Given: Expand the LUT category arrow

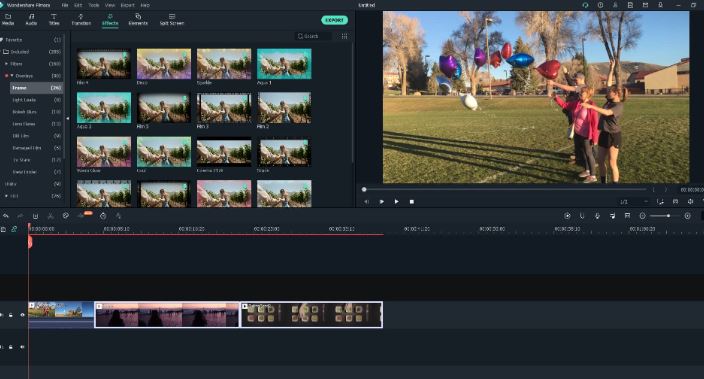Looking at the screenshot, I should click(6, 196).
